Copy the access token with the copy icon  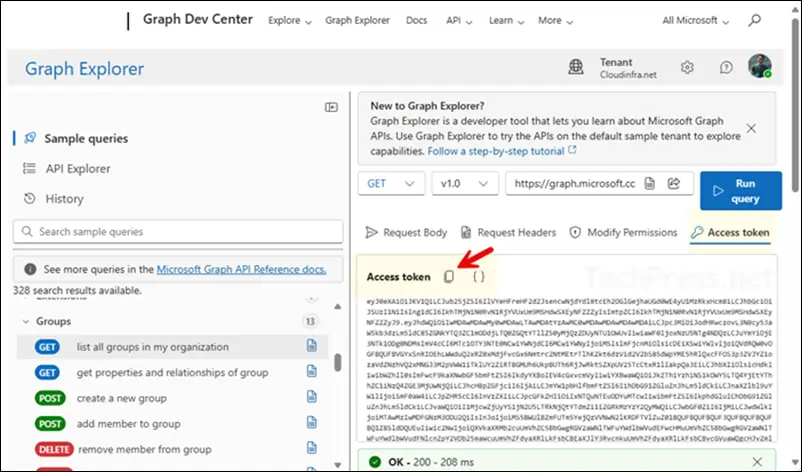point(449,276)
